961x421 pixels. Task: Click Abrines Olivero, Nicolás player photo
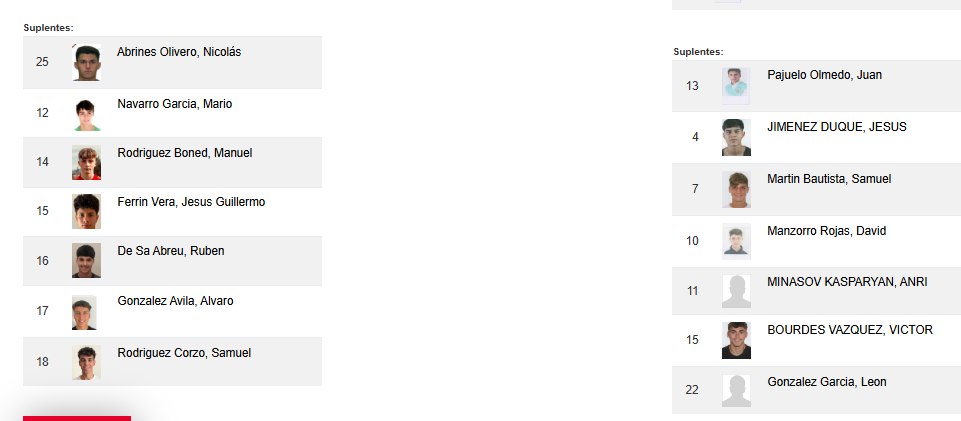click(87, 63)
